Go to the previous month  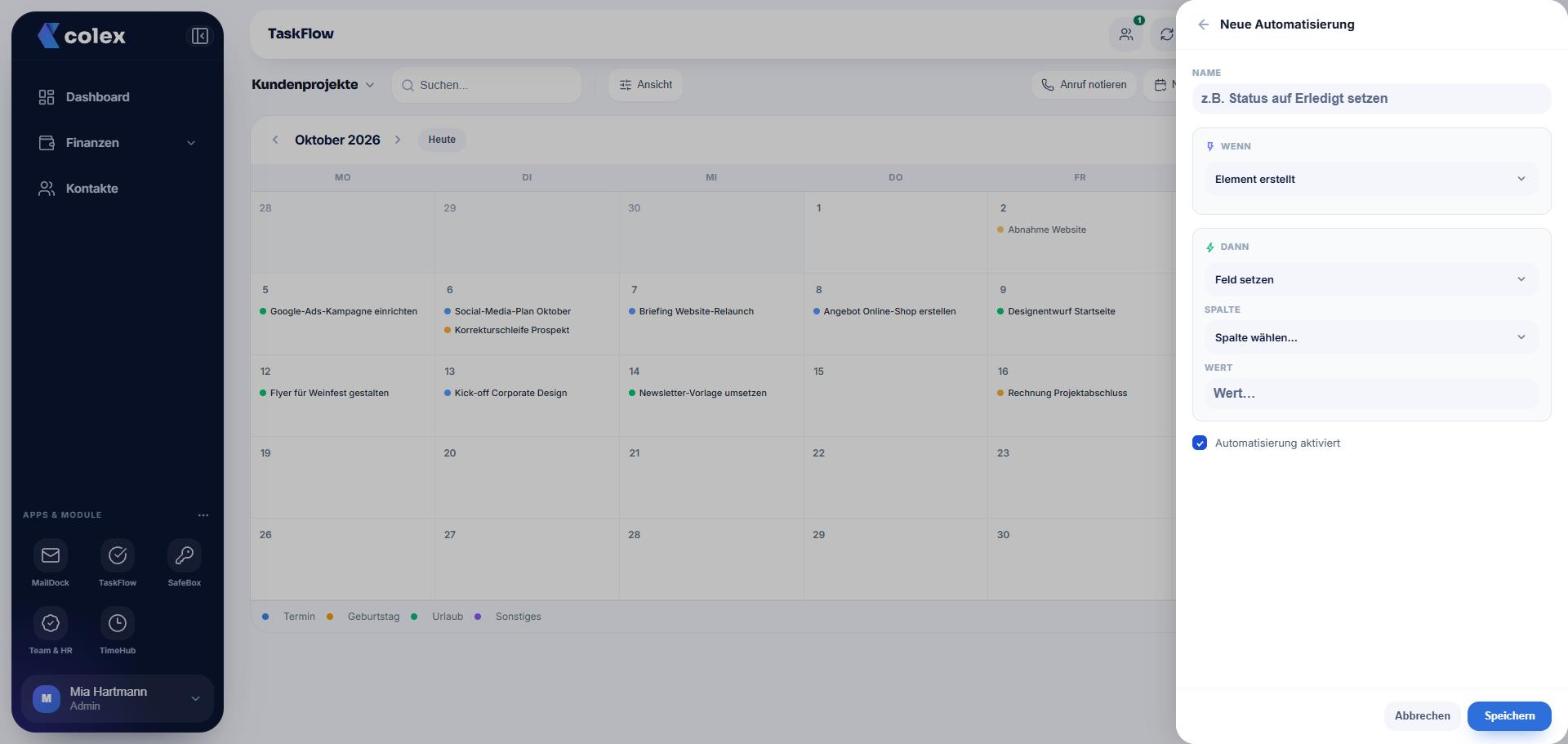click(x=275, y=140)
